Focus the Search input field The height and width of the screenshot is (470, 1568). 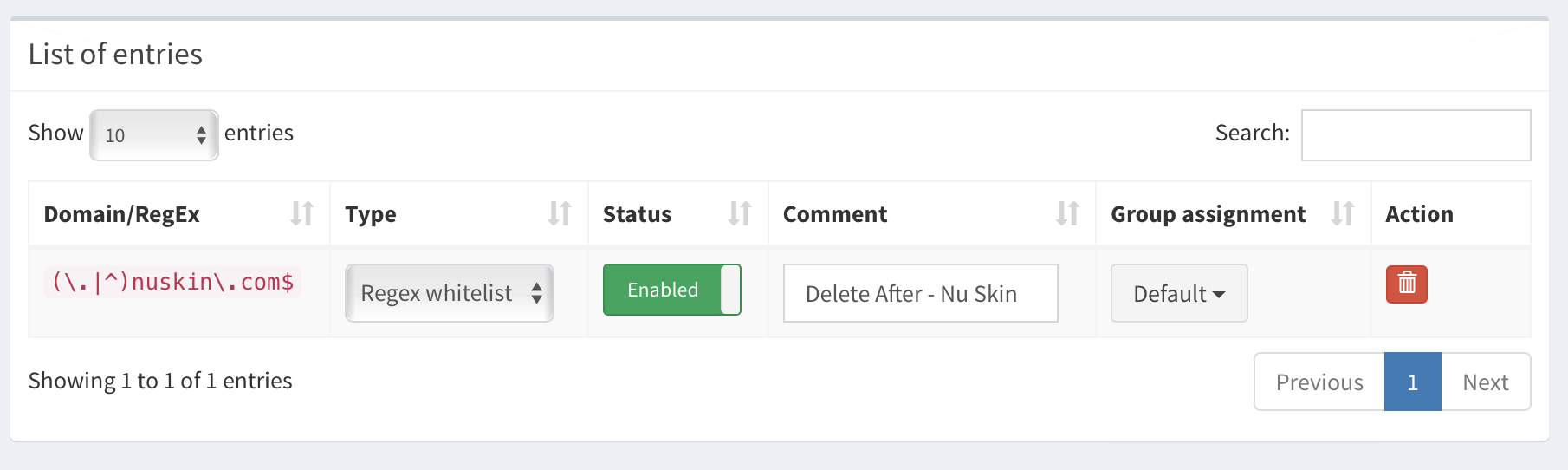coord(1416,135)
